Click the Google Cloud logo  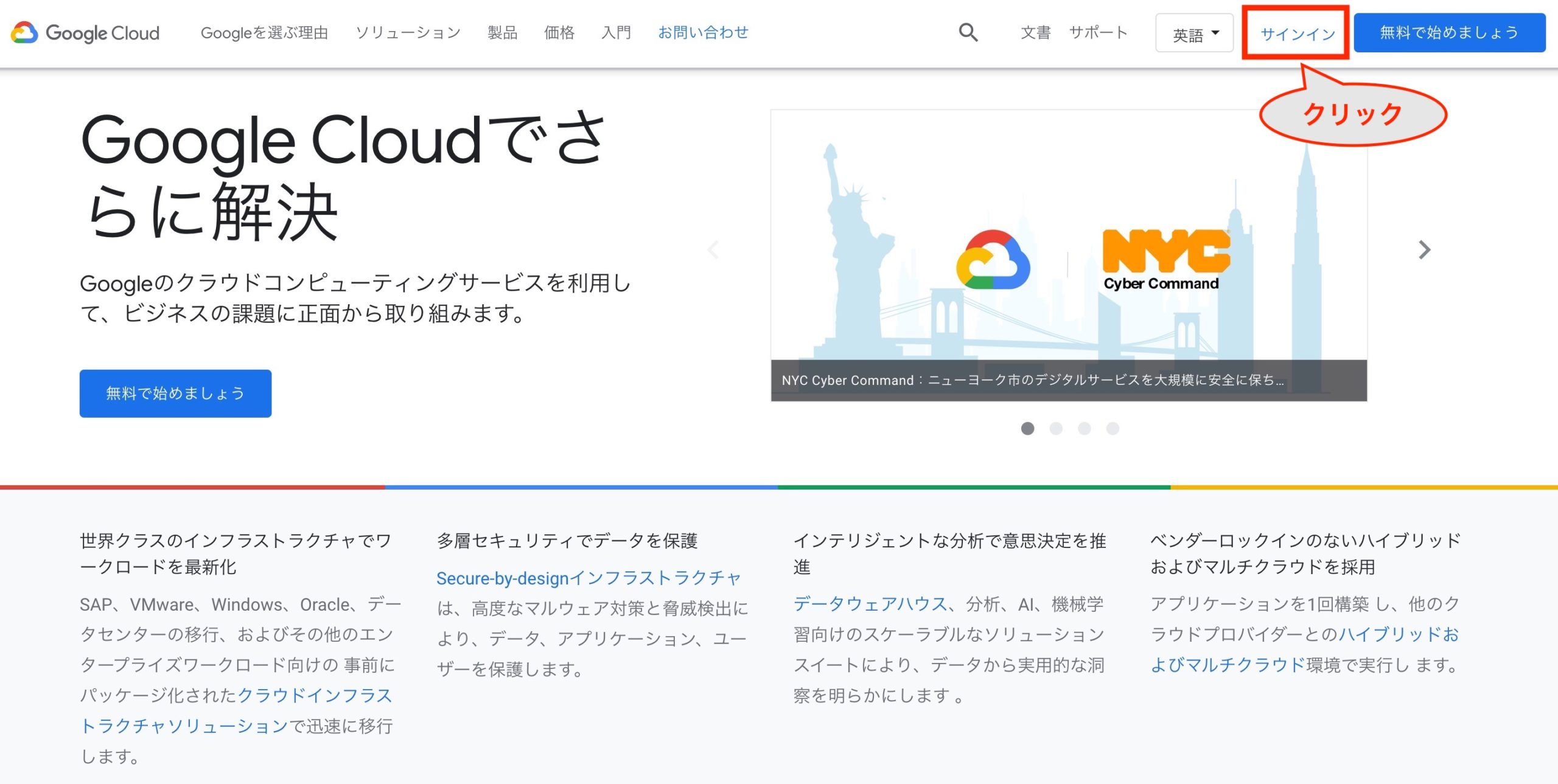click(x=85, y=33)
